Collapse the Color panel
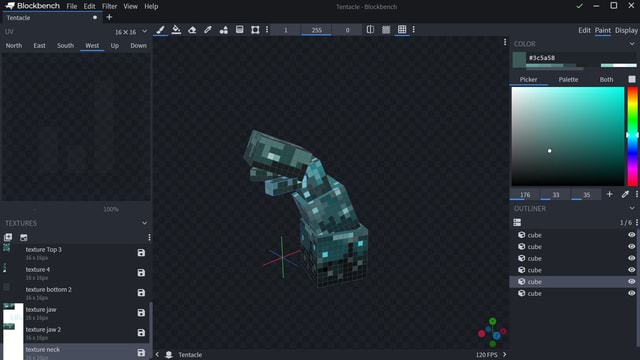The height and width of the screenshot is (360, 640). point(632,44)
